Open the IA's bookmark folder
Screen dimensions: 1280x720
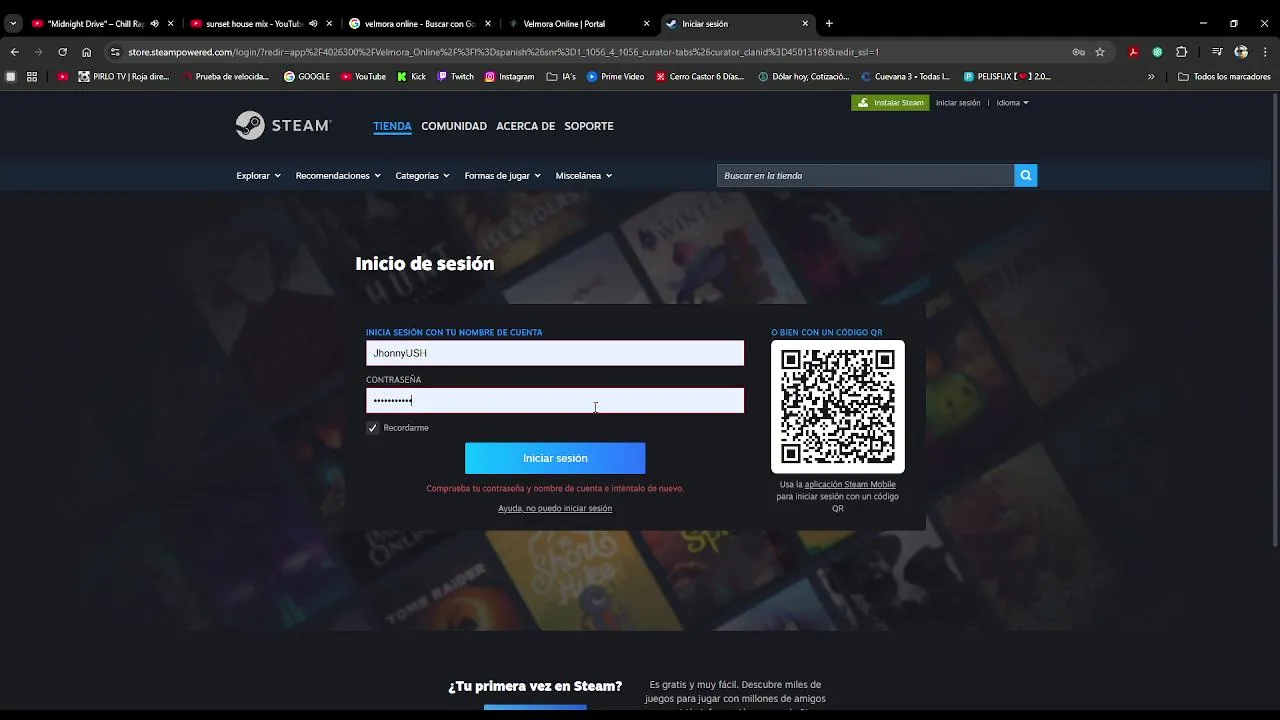click(561, 76)
